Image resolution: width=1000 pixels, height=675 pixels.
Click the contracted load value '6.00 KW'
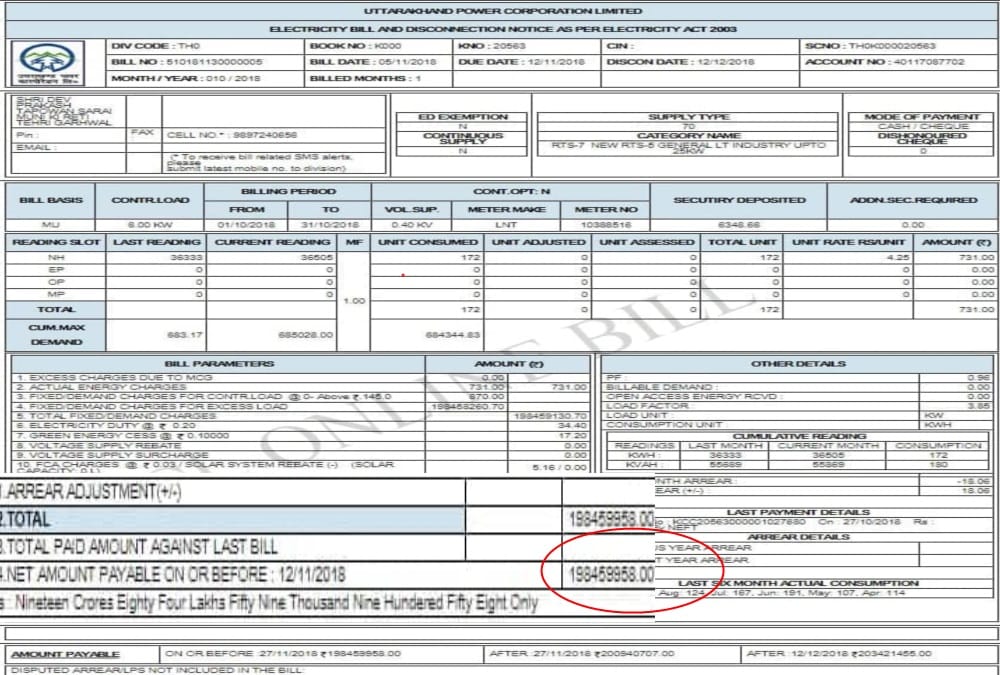coord(151,225)
